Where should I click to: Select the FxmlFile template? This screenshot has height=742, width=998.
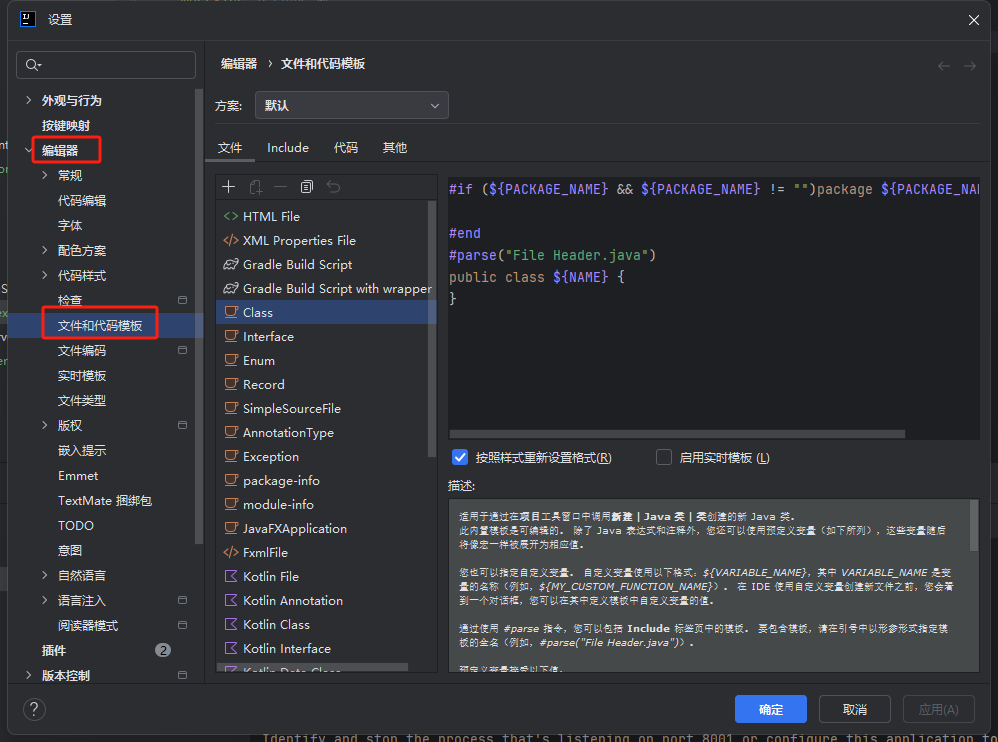tap(326, 553)
